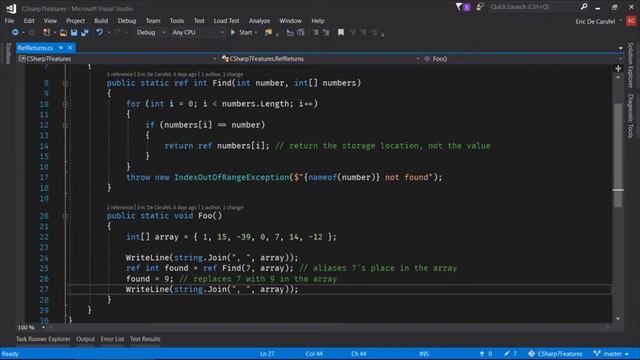640x360 pixels.
Task: Toggle pin on RefReturns.cs tab
Action: [x=60, y=48]
